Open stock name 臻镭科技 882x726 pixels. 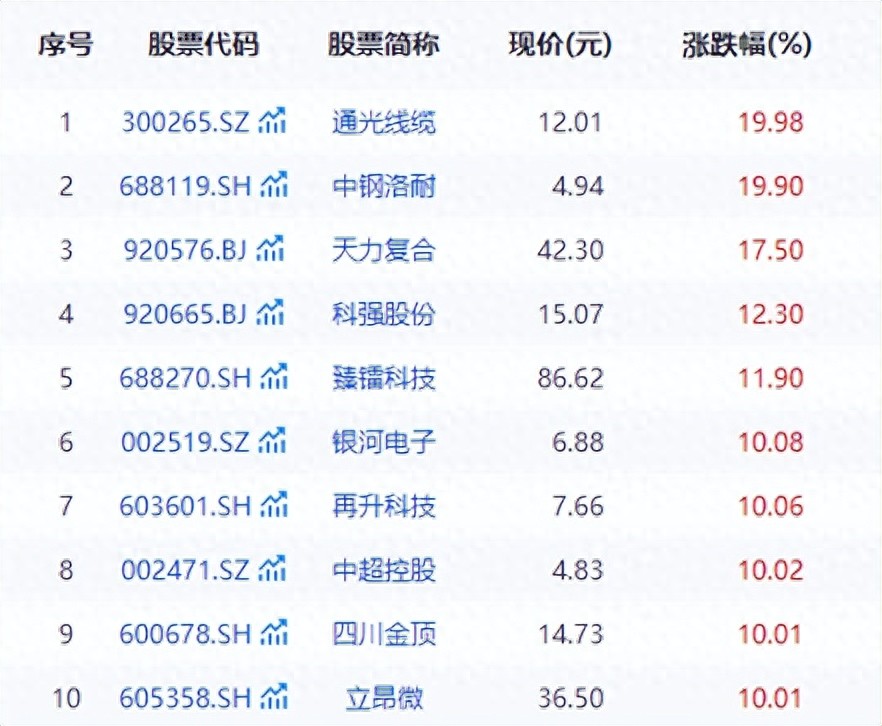coord(384,378)
